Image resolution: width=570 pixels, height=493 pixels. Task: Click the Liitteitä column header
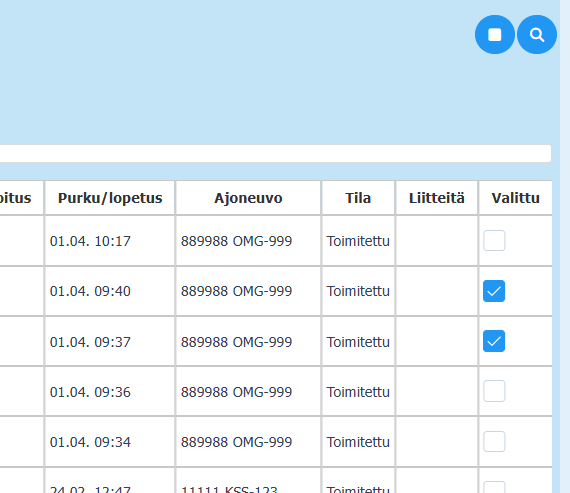tap(437, 198)
